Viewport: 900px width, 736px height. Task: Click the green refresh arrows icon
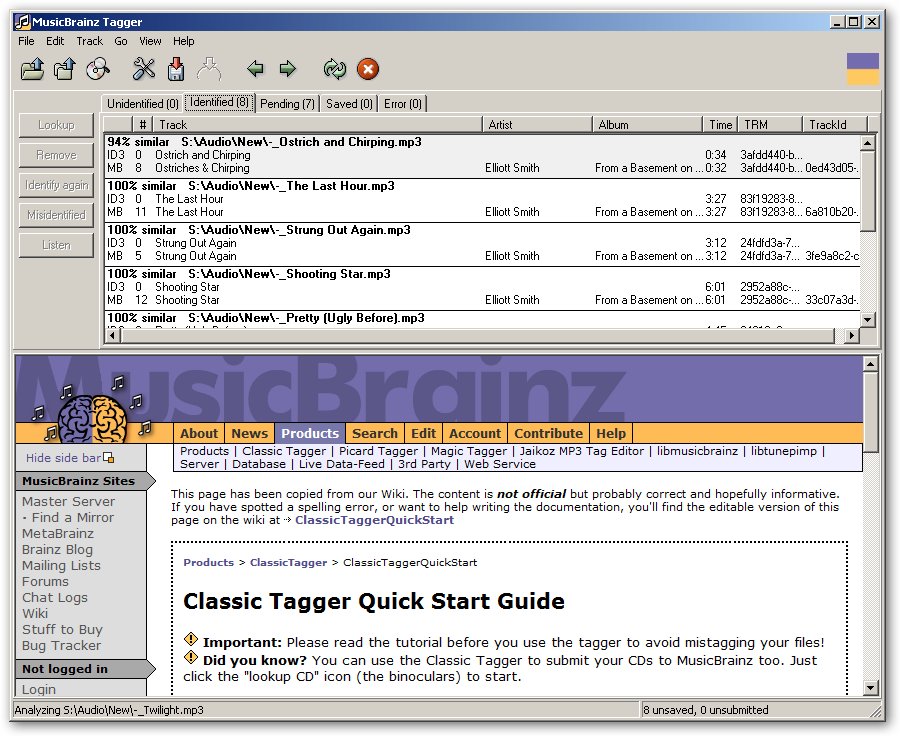pos(334,69)
